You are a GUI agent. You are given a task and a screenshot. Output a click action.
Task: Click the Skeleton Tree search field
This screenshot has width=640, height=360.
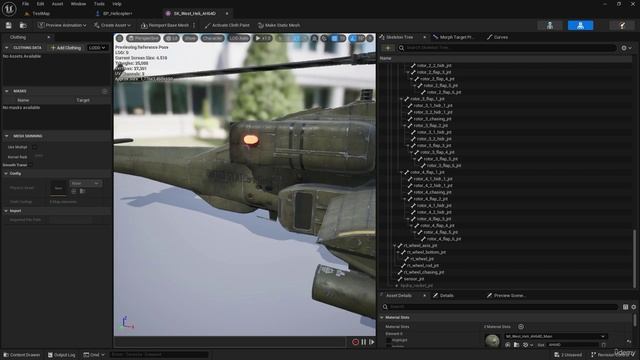(507, 48)
